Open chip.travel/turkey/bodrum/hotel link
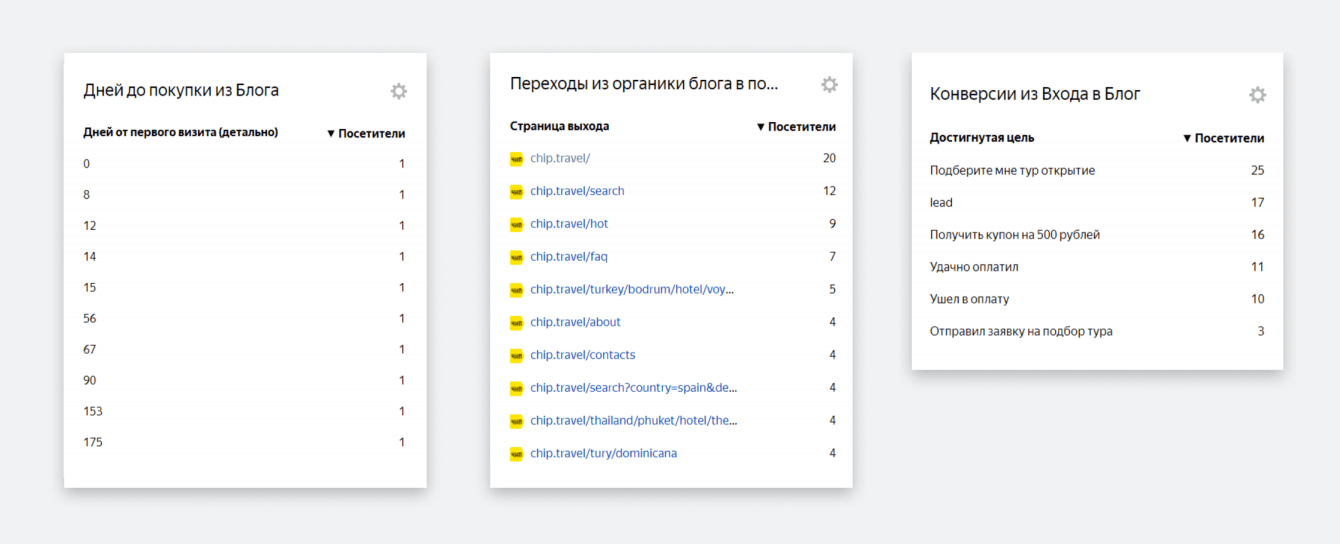 [x=632, y=289]
